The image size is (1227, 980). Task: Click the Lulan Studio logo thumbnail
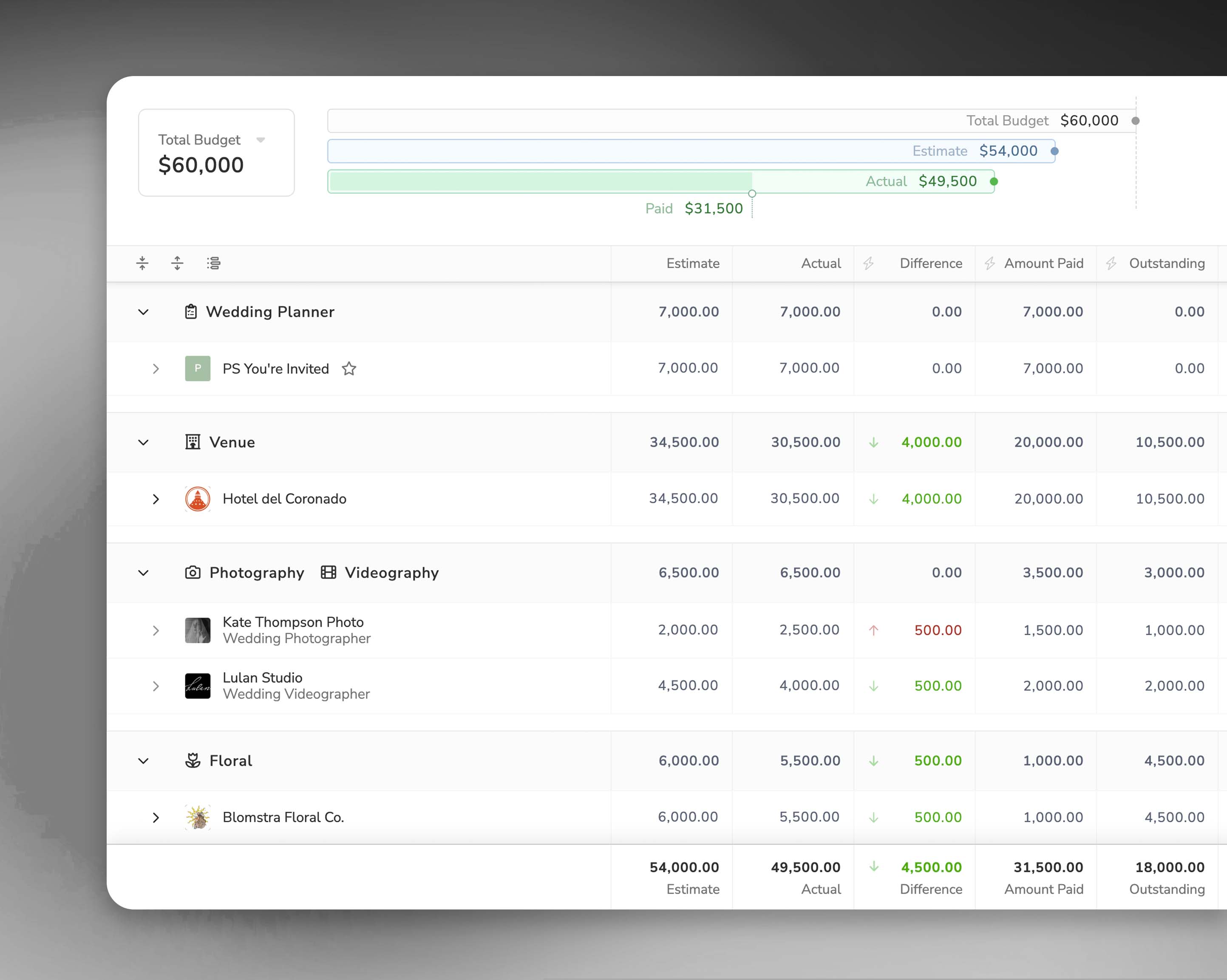tap(198, 686)
